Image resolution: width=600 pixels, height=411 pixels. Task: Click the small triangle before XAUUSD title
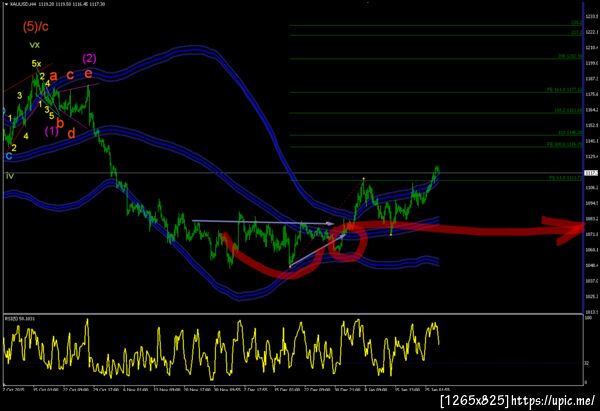click(x=7, y=4)
